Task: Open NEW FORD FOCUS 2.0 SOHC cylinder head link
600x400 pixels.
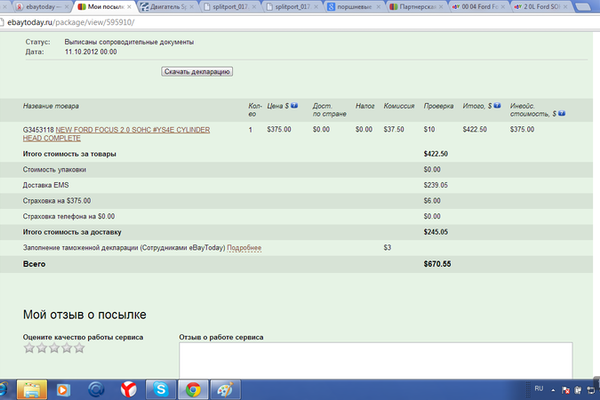Action: (x=116, y=134)
